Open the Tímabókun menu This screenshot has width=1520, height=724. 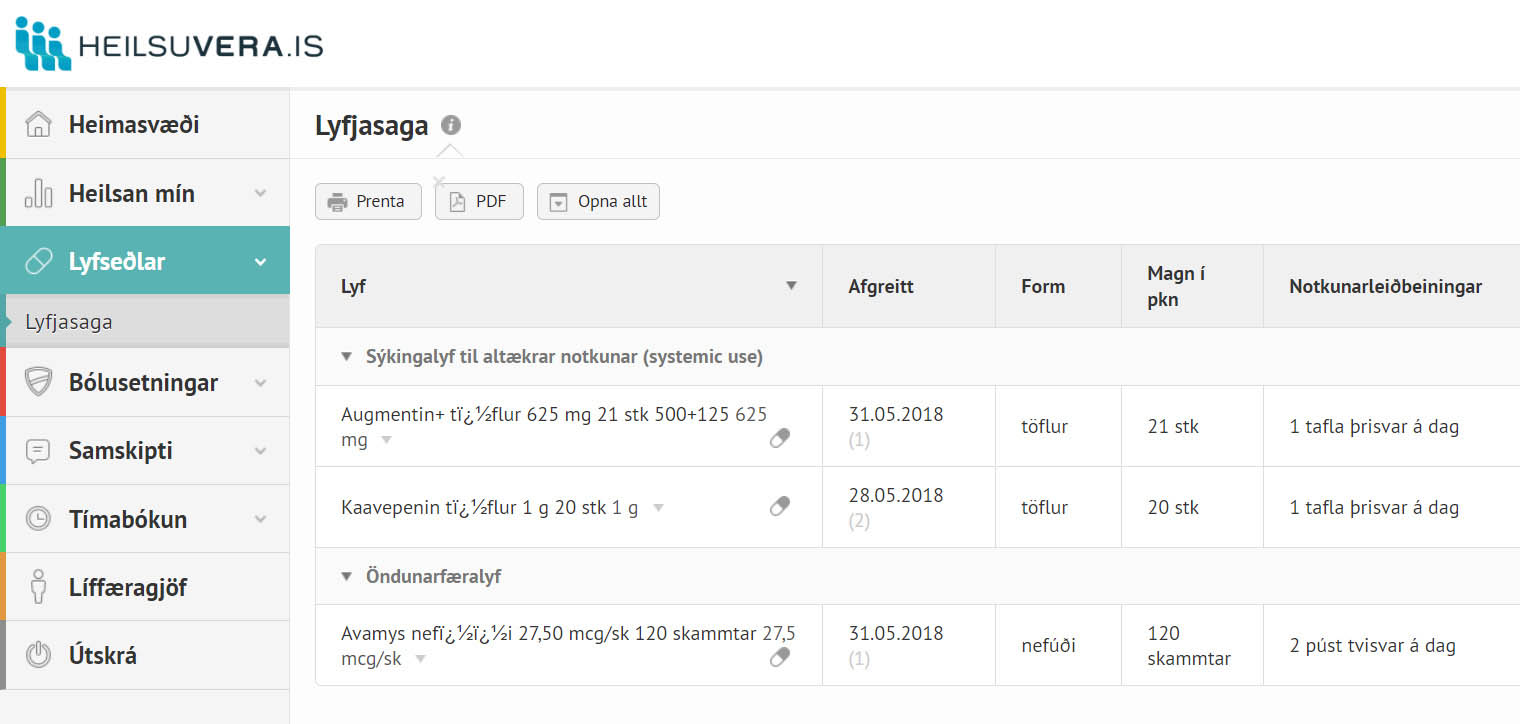[145, 519]
